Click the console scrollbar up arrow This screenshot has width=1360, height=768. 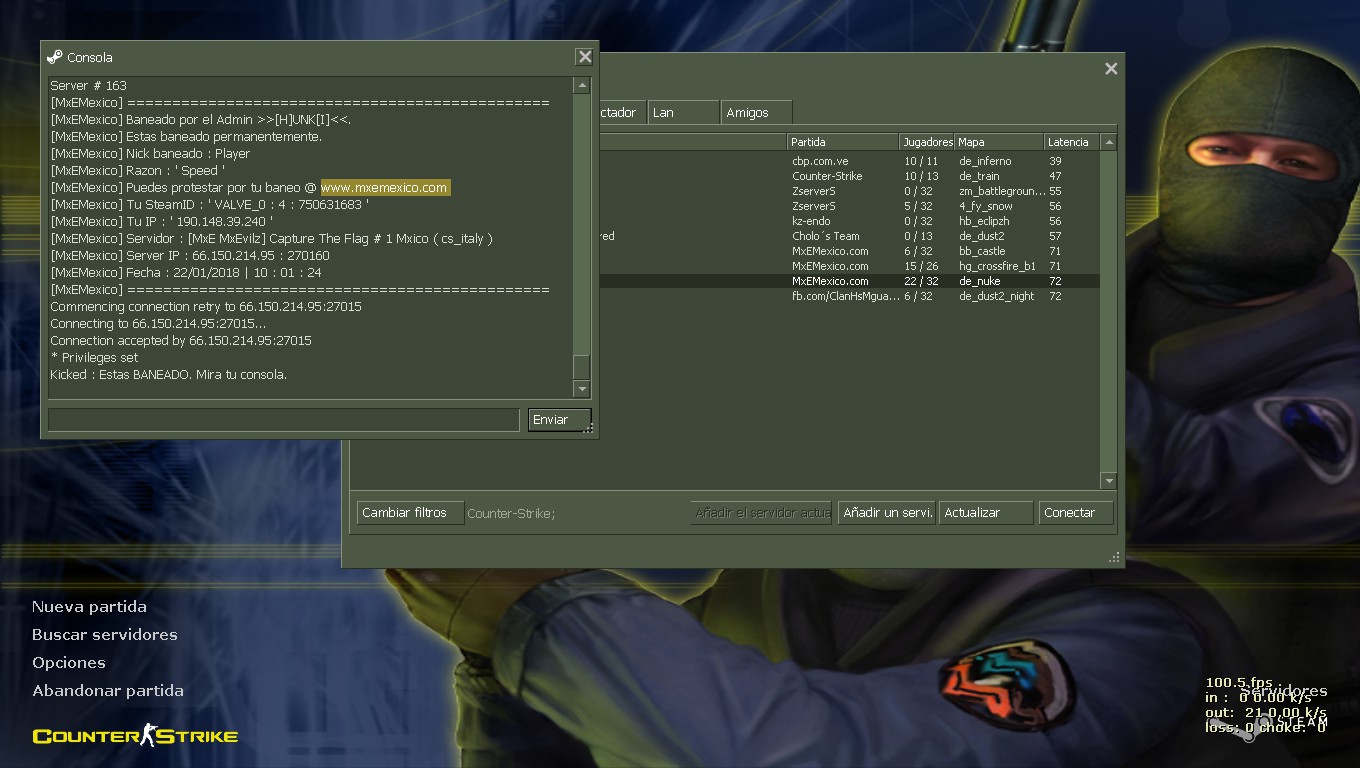tap(582, 86)
